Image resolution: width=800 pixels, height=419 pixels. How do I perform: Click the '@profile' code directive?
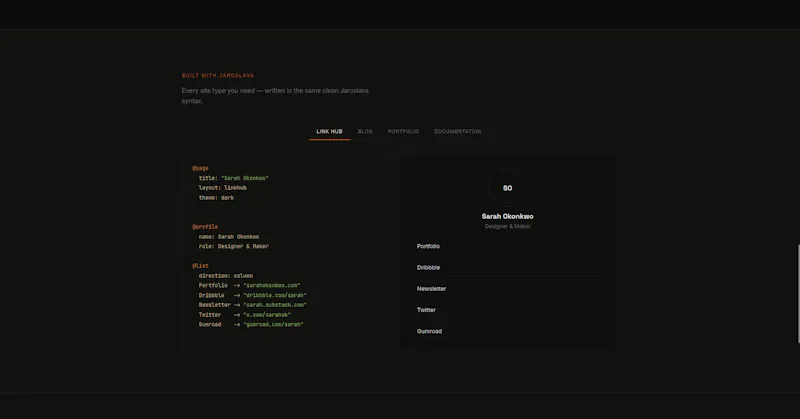point(205,227)
